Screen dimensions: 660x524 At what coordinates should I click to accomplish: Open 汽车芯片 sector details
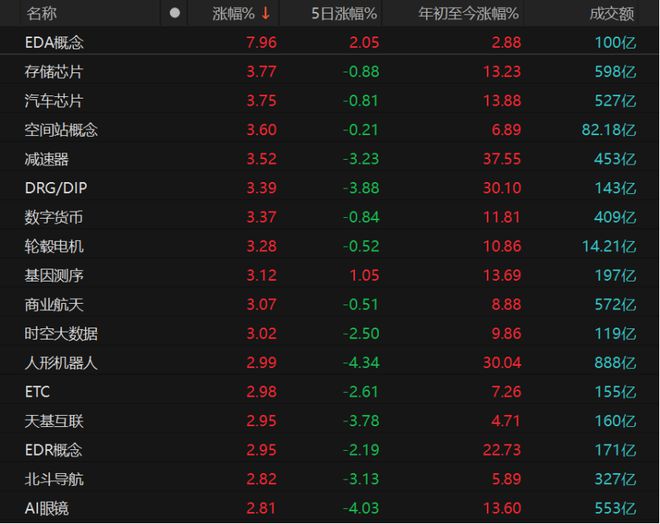pyautogui.click(x=54, y=101)
